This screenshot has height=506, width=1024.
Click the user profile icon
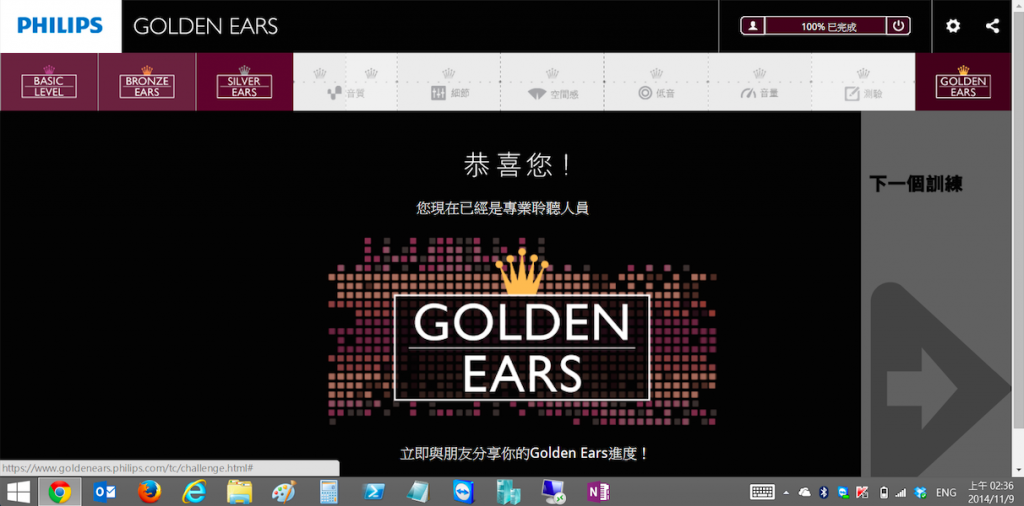pos(753,26)
